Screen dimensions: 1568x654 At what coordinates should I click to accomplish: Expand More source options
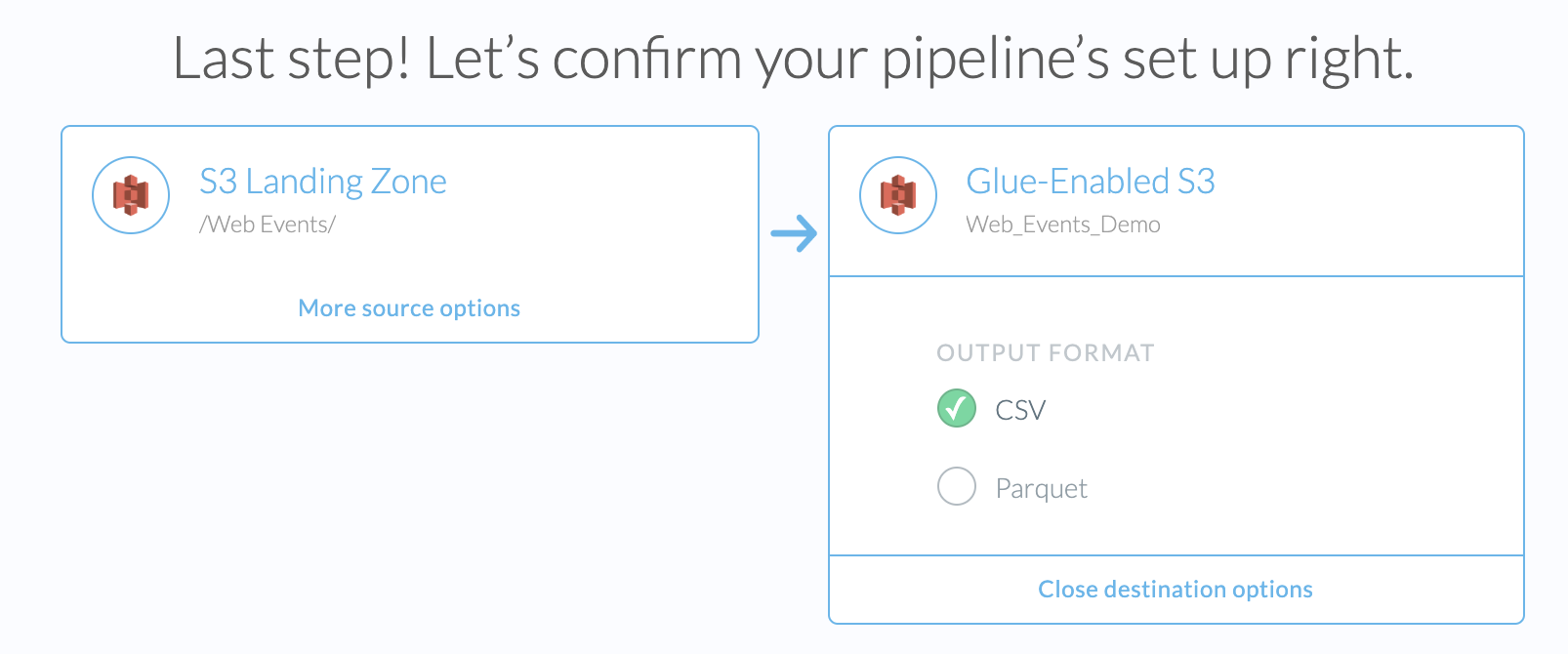[x=409, y=308]
